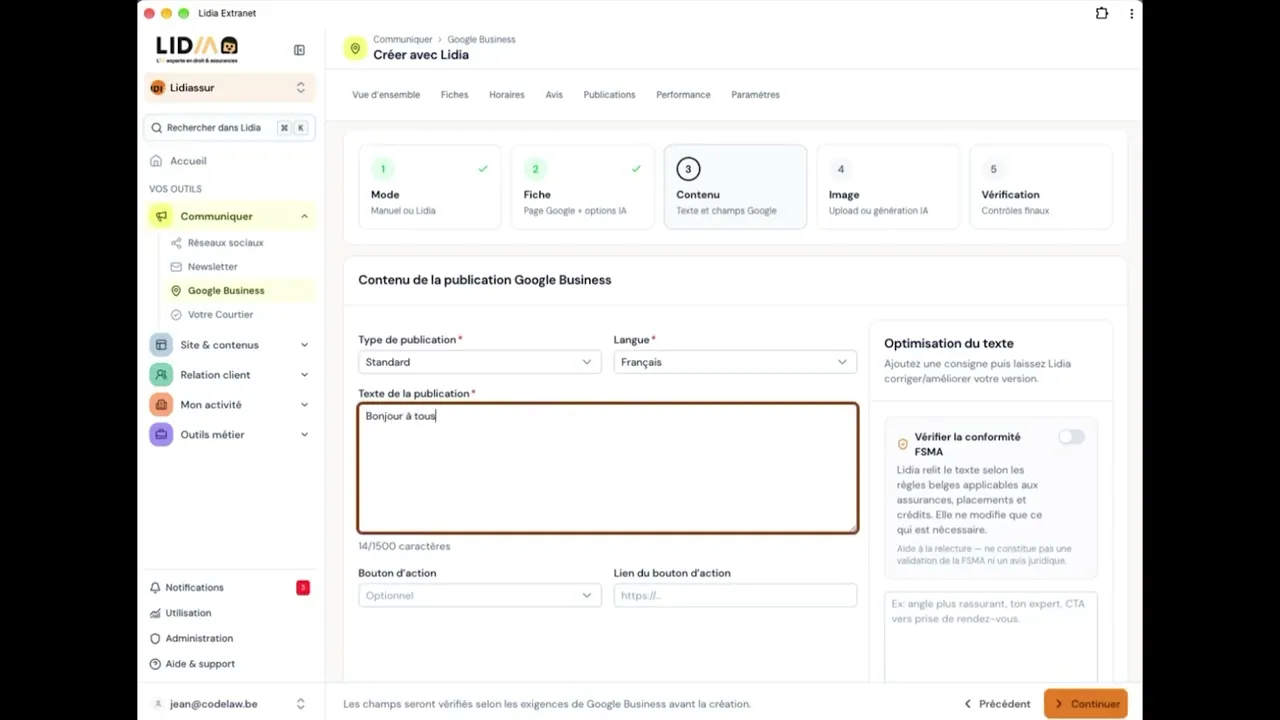Open the jean@codelaw.be account menu

(x=230, y=704)
